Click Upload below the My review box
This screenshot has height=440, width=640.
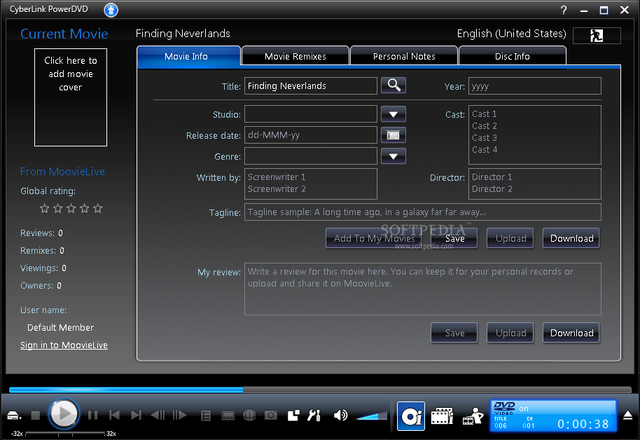point(511,333)
